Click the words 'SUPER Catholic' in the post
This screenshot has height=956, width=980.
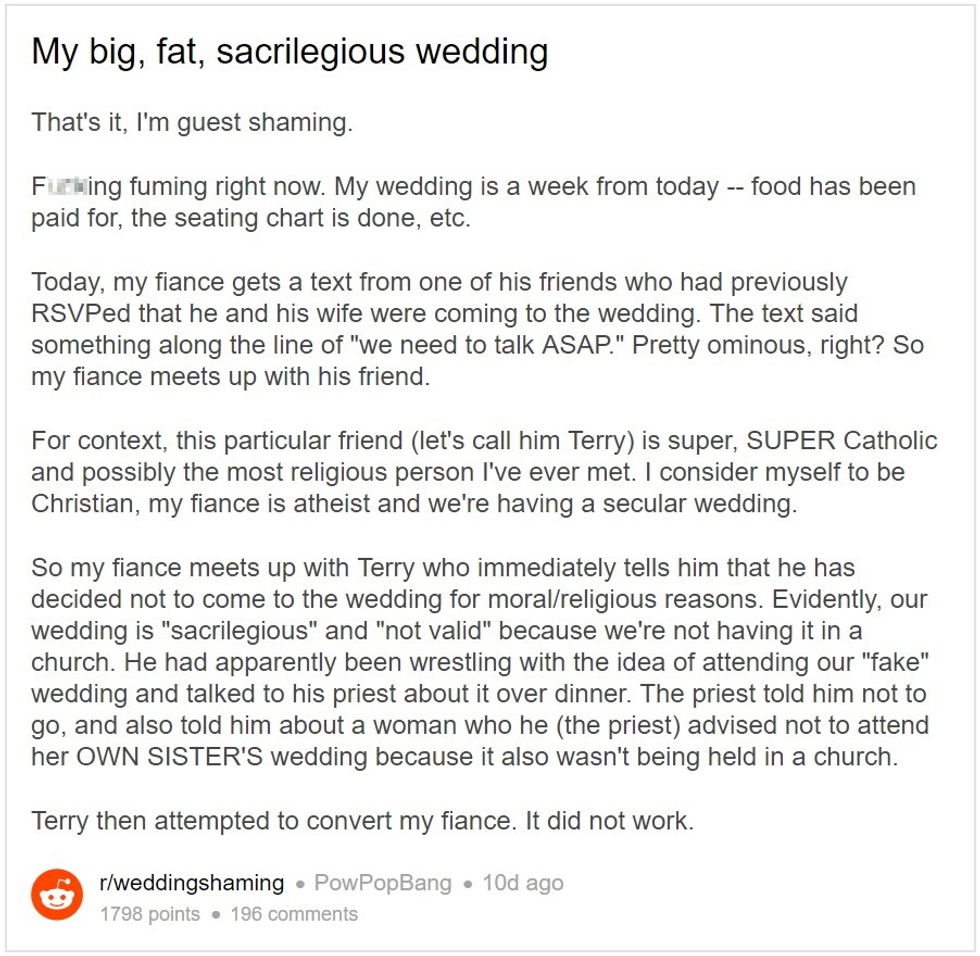841,441
